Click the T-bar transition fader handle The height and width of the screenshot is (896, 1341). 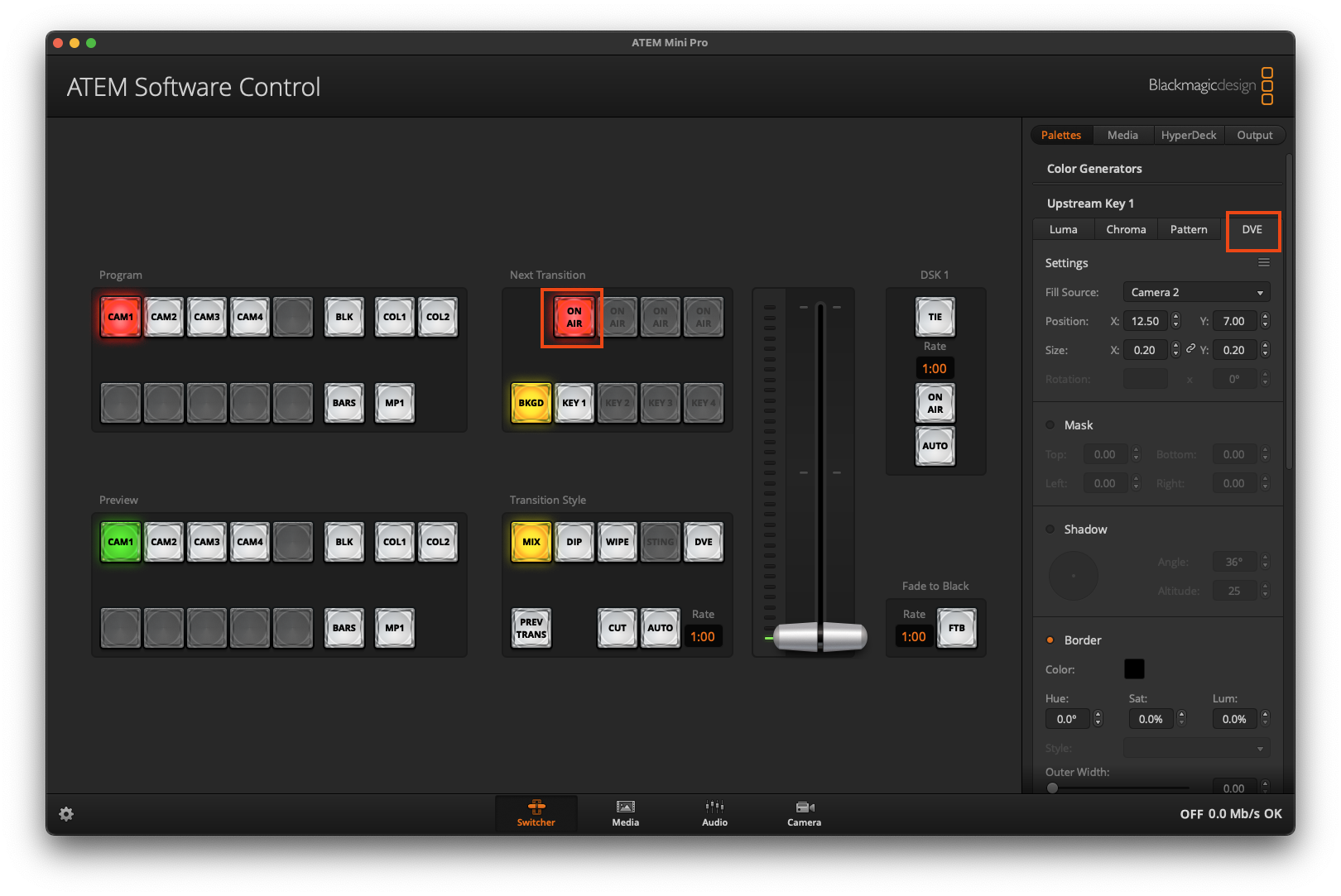820,636
